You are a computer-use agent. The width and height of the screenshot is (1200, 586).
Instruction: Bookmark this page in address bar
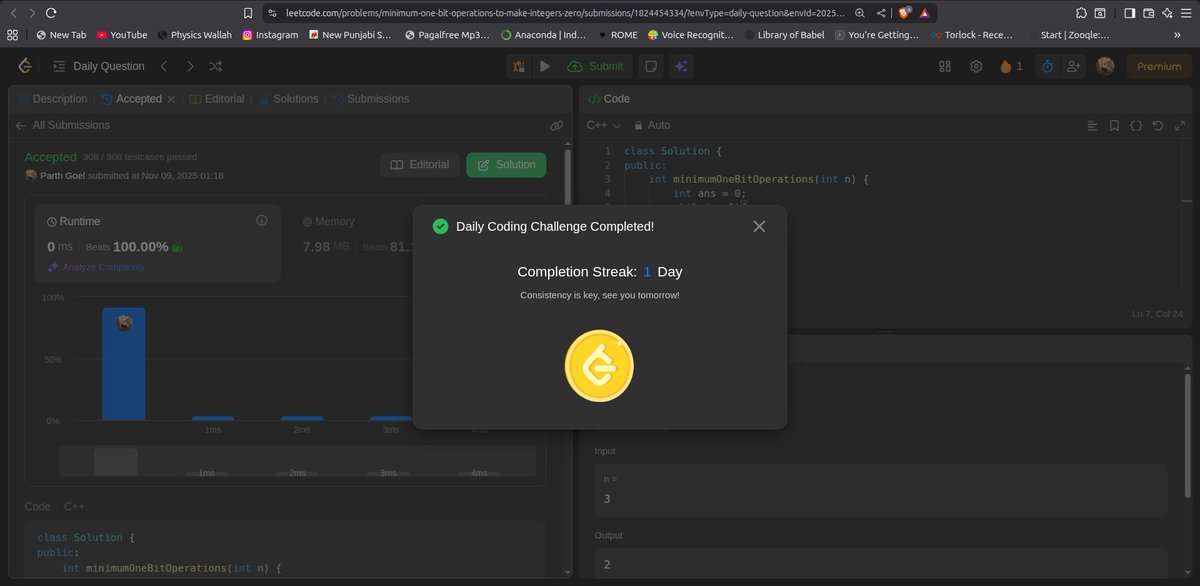click(x=248, y=13)
